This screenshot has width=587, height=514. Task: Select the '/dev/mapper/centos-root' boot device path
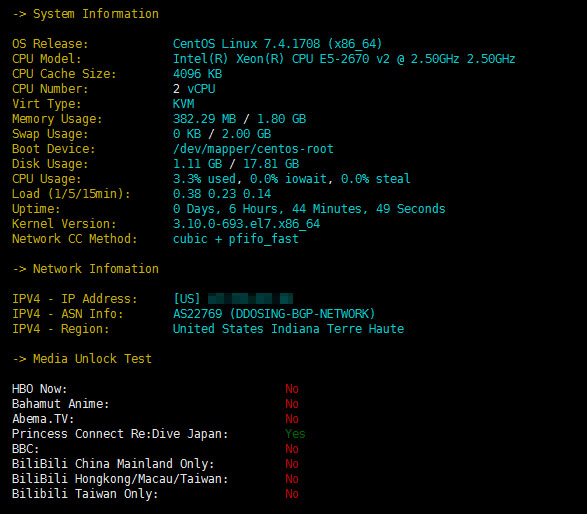click(x=253, y=149)
